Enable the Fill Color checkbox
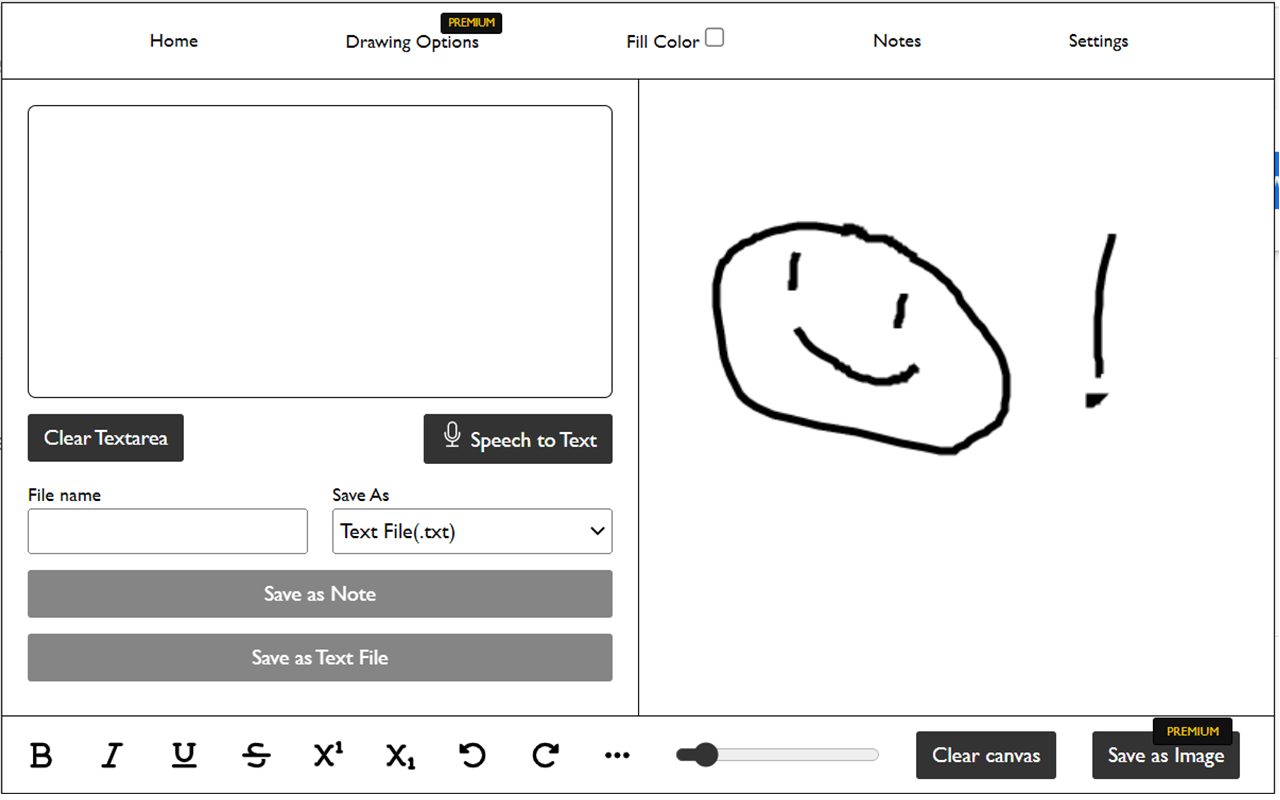Screen dimensions: 1280x800 [714, 35]
